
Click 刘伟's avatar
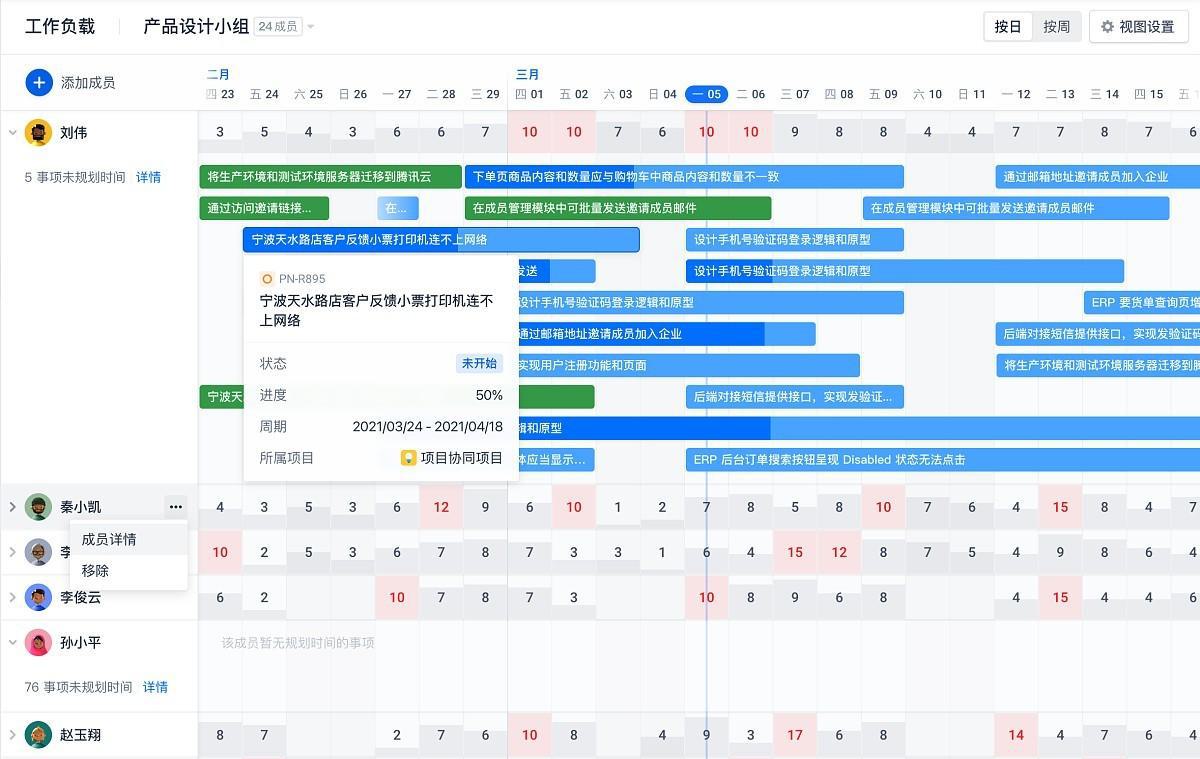pos(39,132)
